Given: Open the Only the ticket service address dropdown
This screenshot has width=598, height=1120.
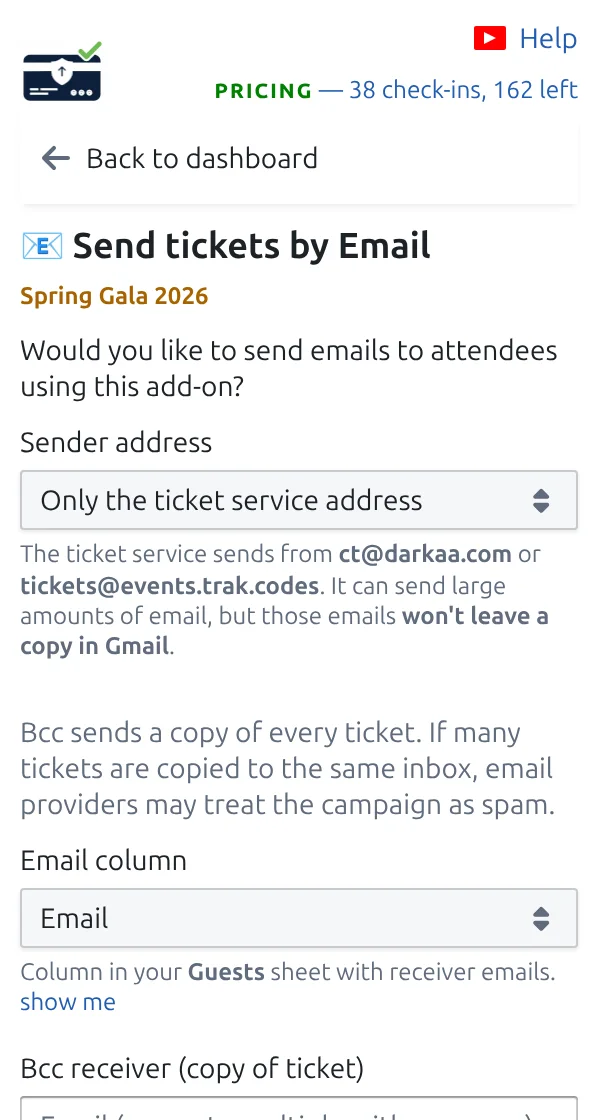Looking at the screenshot, I should pos(299,500).
